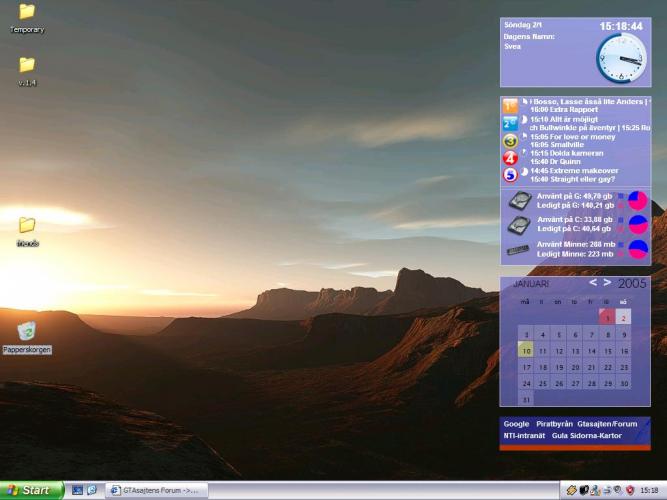Click the analog clock widget

point(622,59)
